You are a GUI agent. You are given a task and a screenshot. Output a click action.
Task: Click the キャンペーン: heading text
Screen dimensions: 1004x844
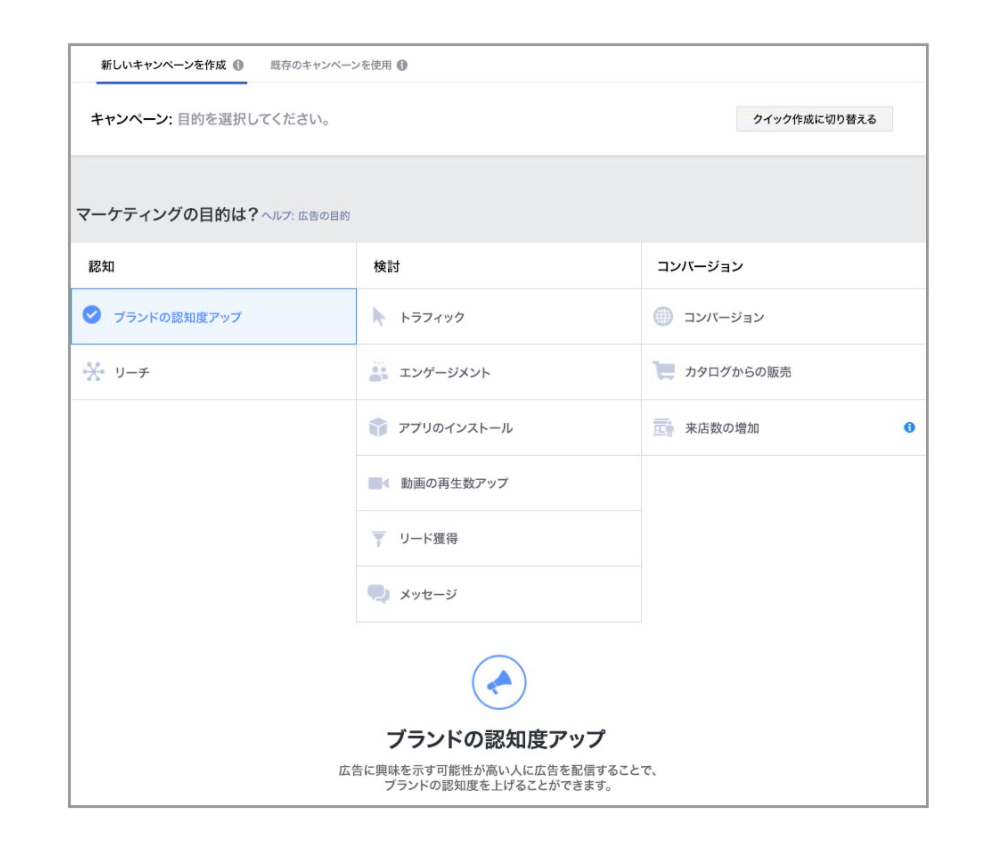131,119
